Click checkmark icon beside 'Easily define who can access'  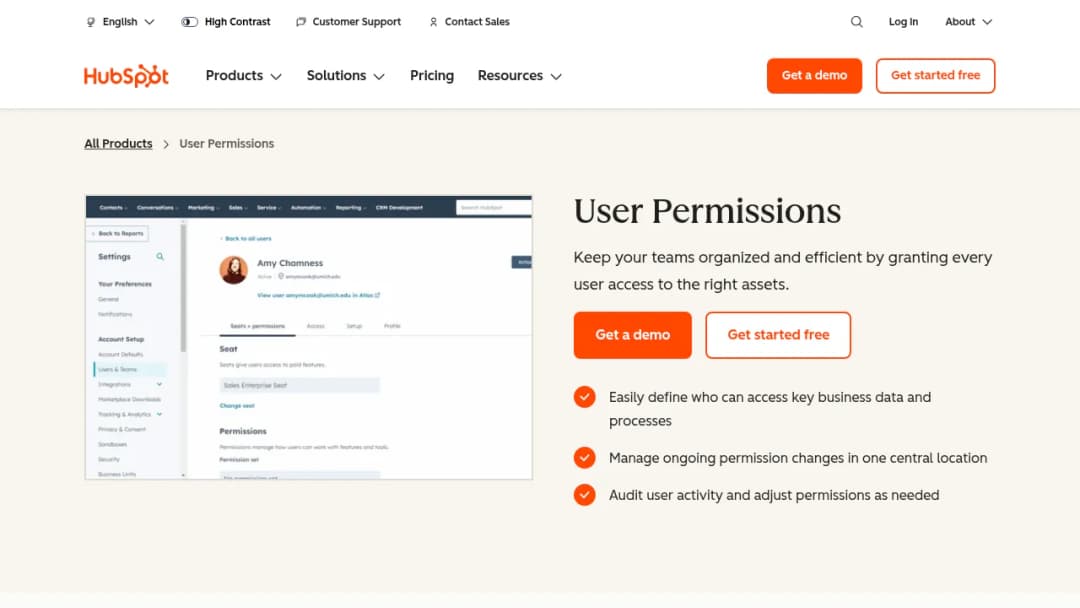[585, 397]
